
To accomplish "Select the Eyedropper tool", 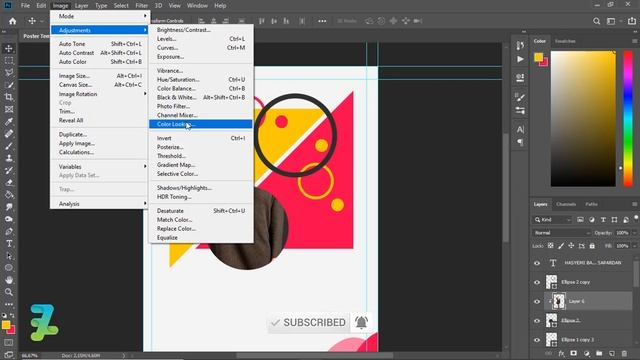I will point(9,121).
